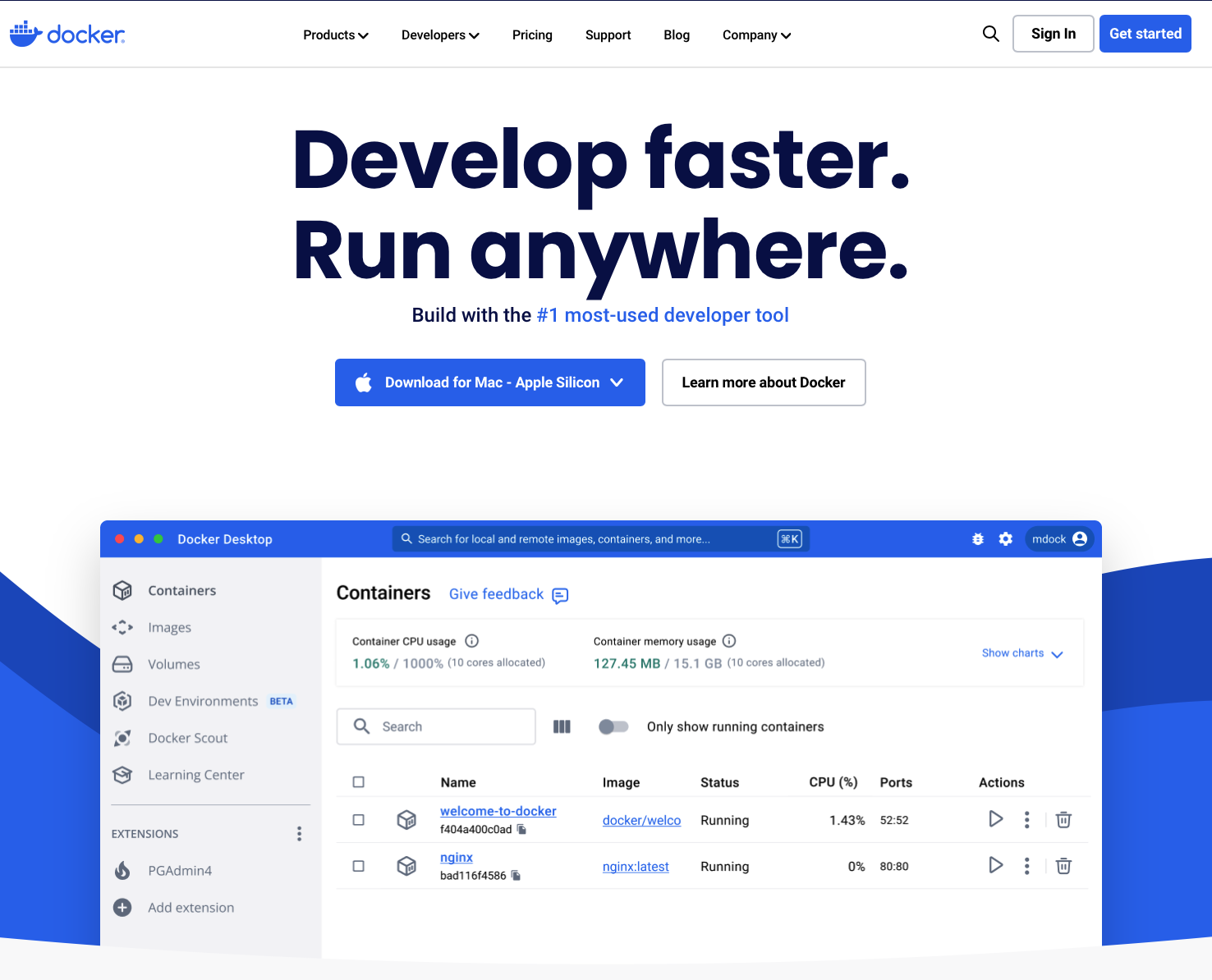Copy the nginx container ID
The height and width of the screenshot is (980, 1212).
pyautogui.click(x=516, y=876)
